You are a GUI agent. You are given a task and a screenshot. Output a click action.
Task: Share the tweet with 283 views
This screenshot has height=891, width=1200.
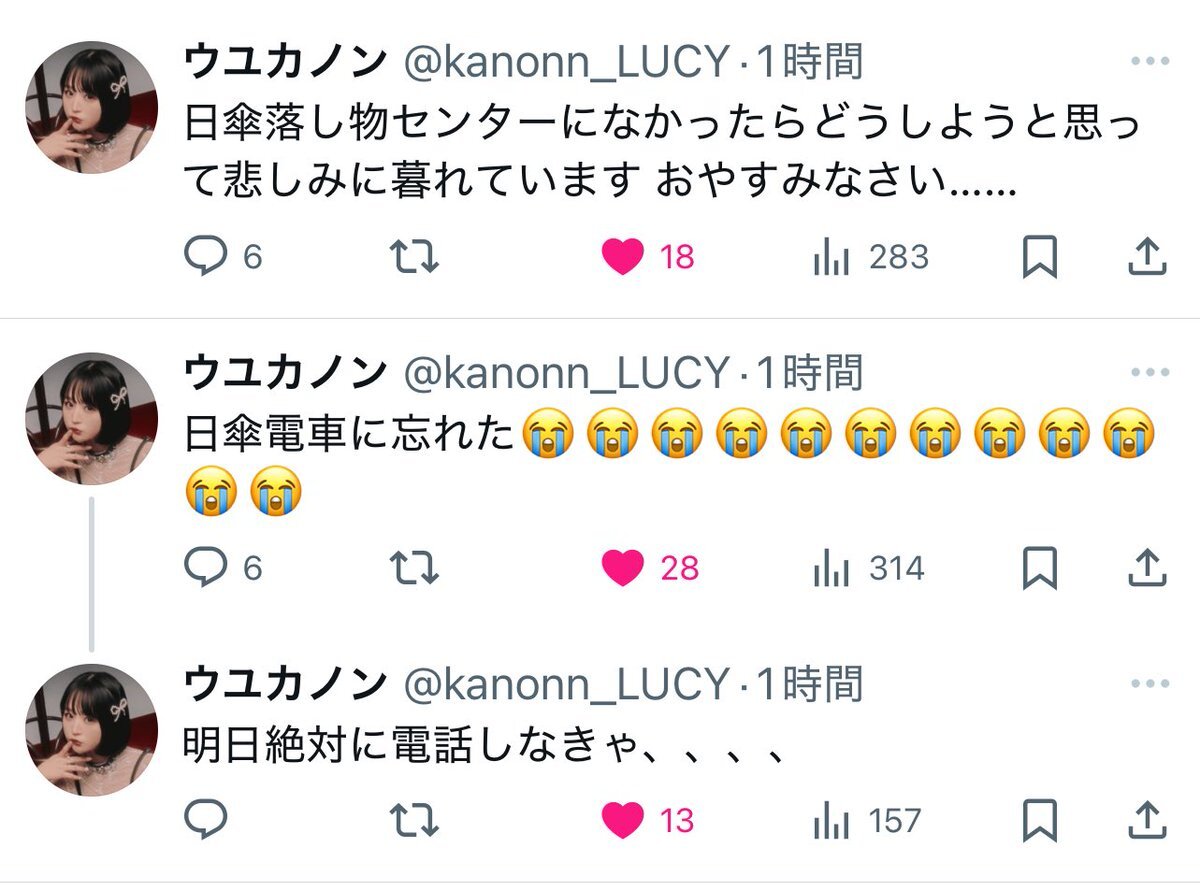coord(1147,258)
